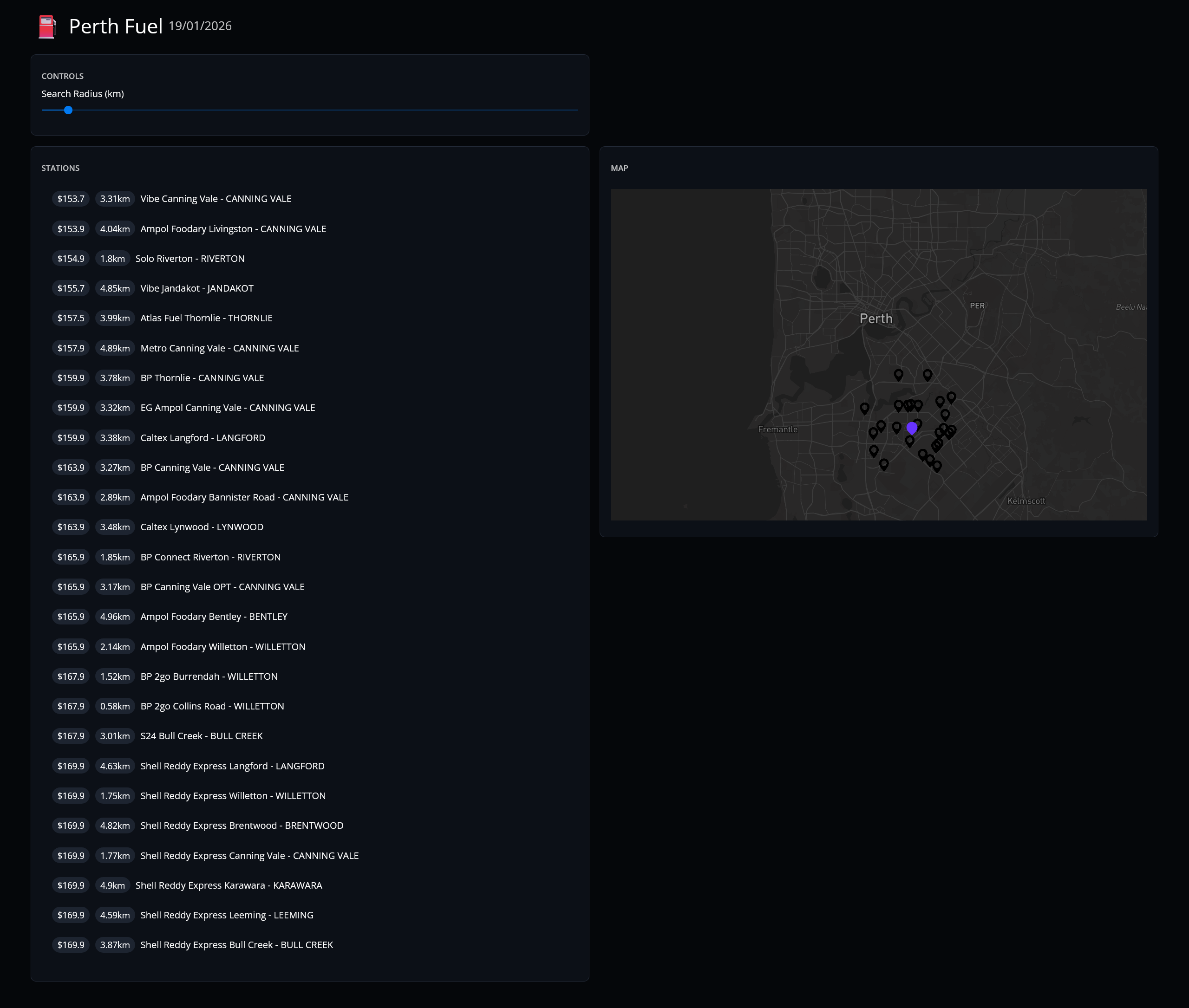The height and width of the screenshot is (1008, 1189).
Task: Open Atlas Fuel Thornlie station entry
Action: [x=206, y=319]
